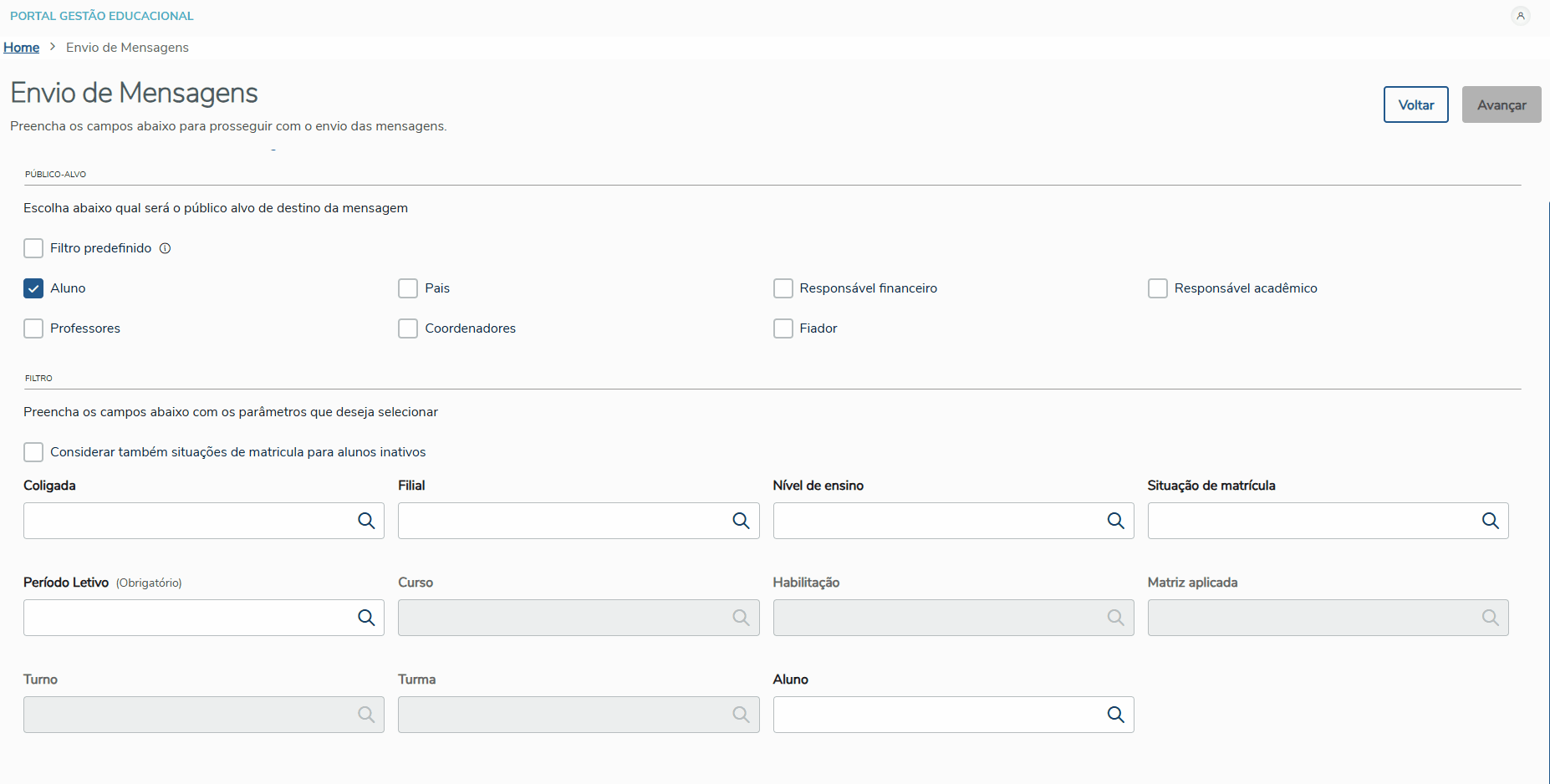Click the Filtro predefinido info icon

click(x=166, y=248)
